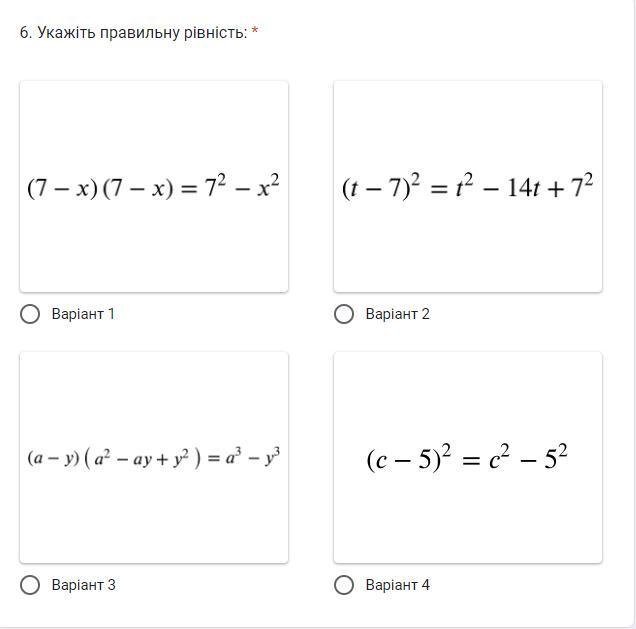Image resolution: width=636 pixels, height=629 pixels.
Task: Click the 'Варіант 1' label text
Action: [x=83, y=314]
